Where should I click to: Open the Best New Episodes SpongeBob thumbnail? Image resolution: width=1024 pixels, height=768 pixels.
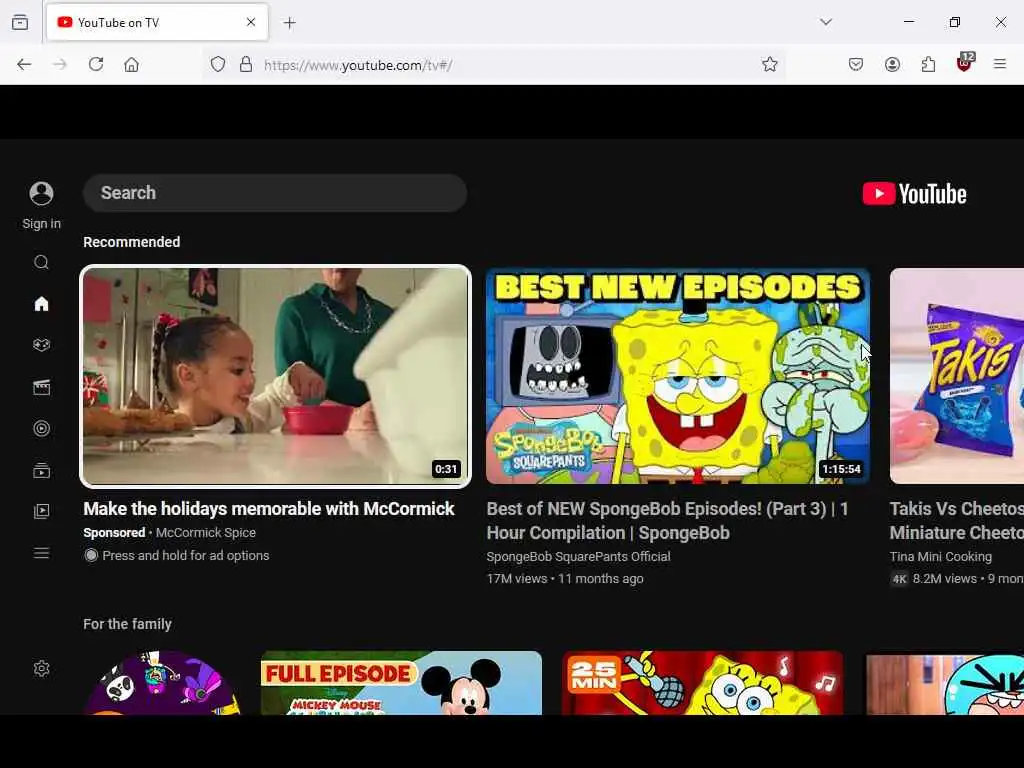[x=678, y=376]
